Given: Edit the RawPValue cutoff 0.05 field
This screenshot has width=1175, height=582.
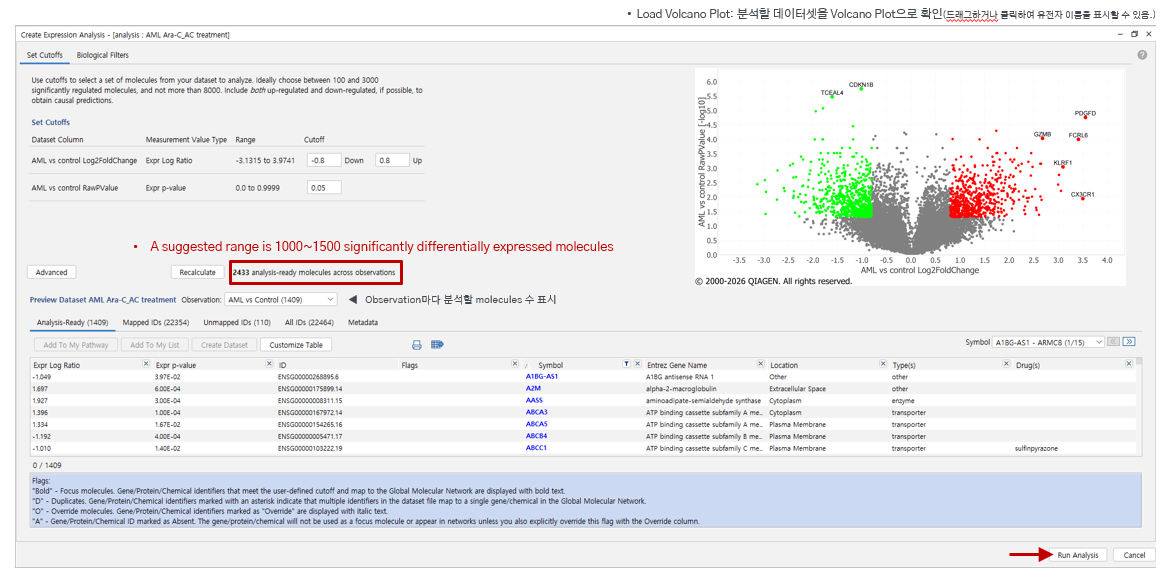Looking at the screenshot, I should tap(324, 187).
